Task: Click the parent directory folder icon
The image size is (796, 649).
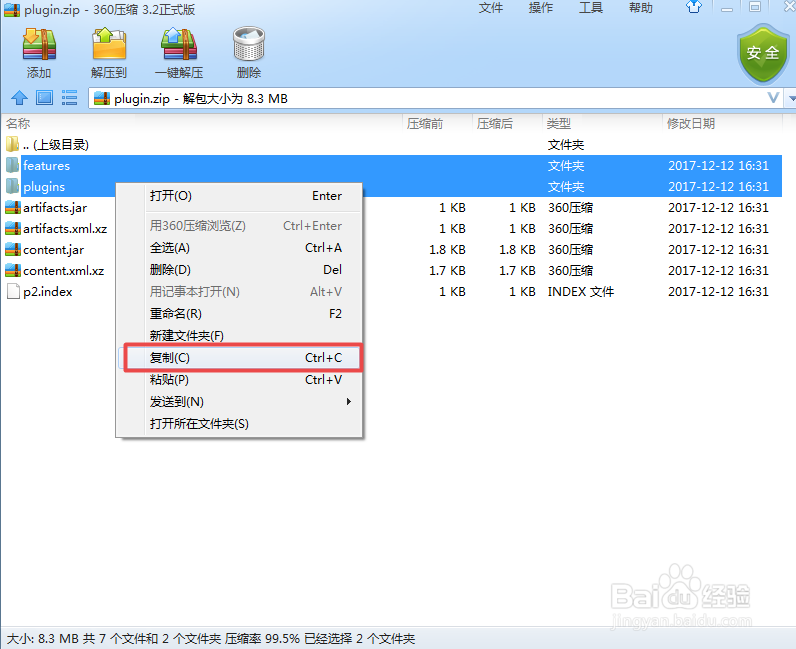Action: pyautogui.click(x=12, y=144)
